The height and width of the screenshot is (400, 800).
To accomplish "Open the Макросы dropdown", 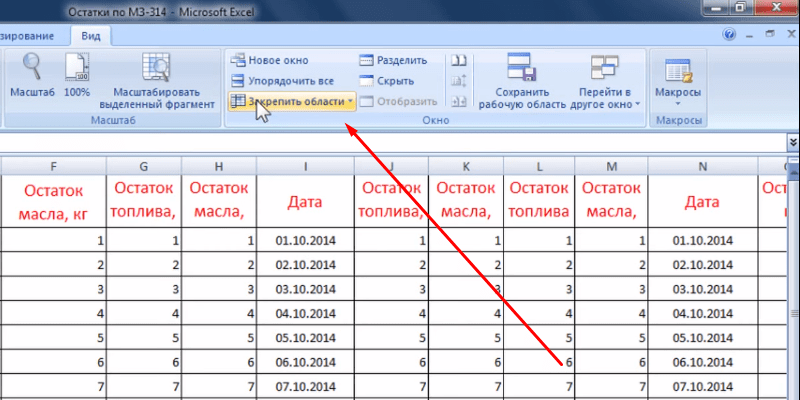I will [678, 82].
